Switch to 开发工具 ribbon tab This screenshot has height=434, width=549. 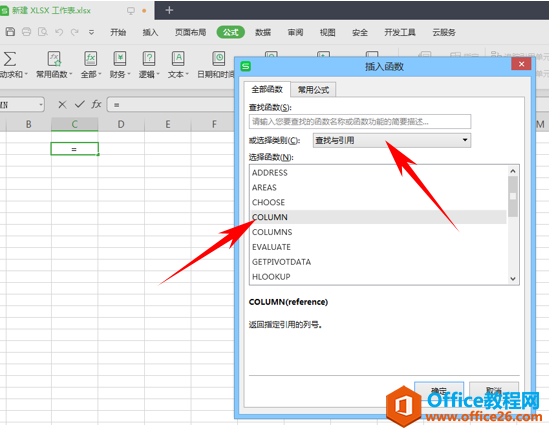click(x=400, y=32)
